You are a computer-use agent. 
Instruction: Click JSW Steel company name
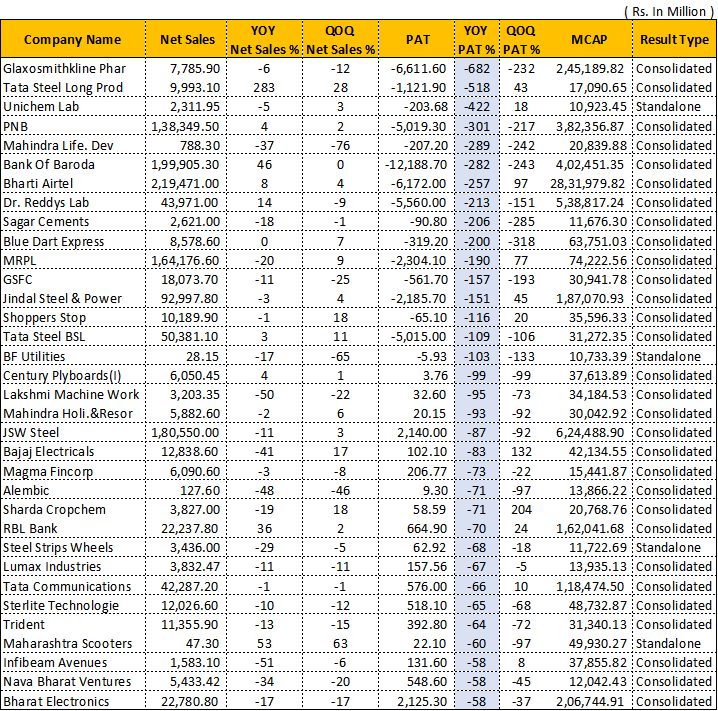(x=31, y=433)
